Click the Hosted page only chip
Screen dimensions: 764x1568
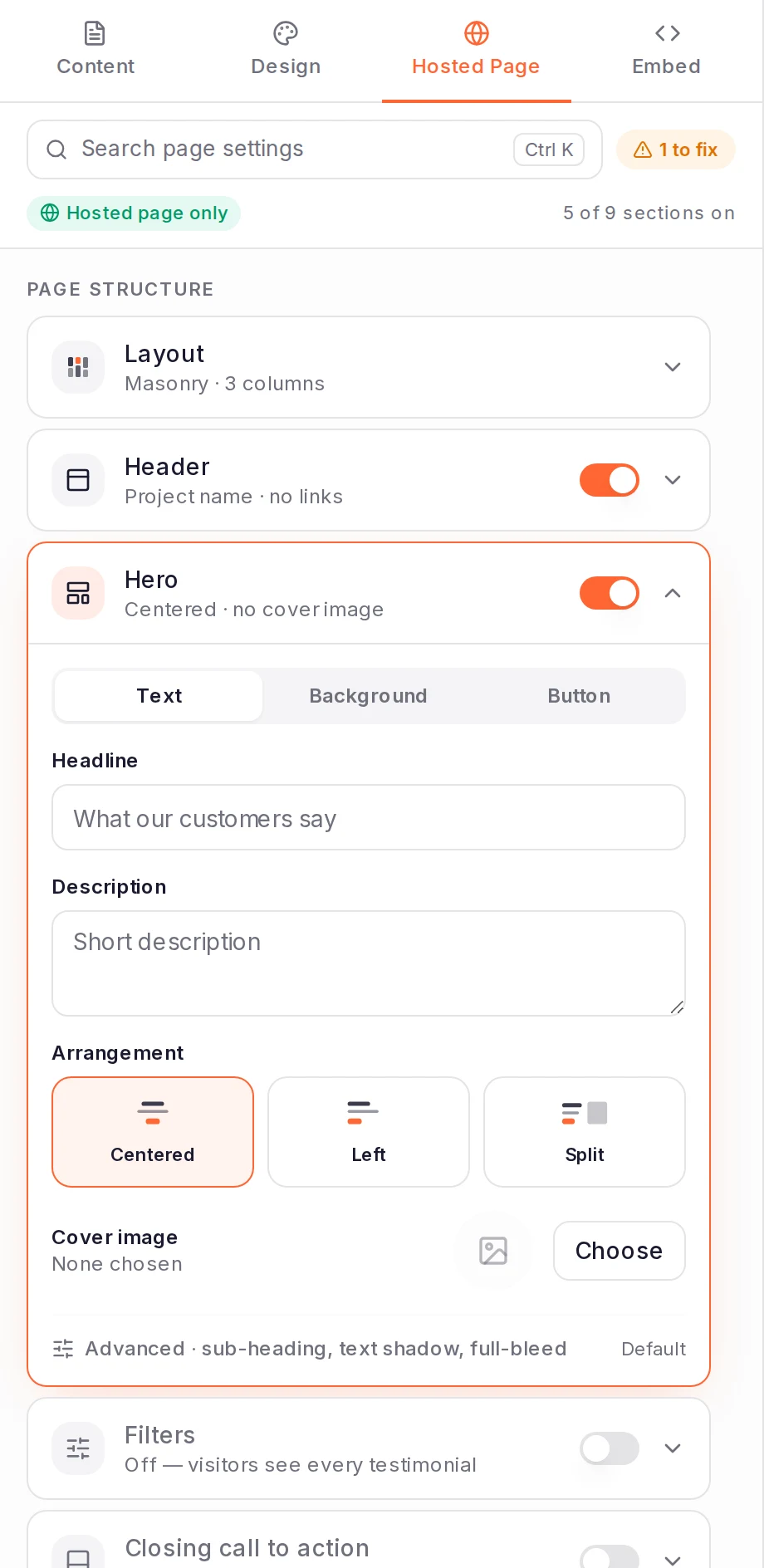coord(134,213)
